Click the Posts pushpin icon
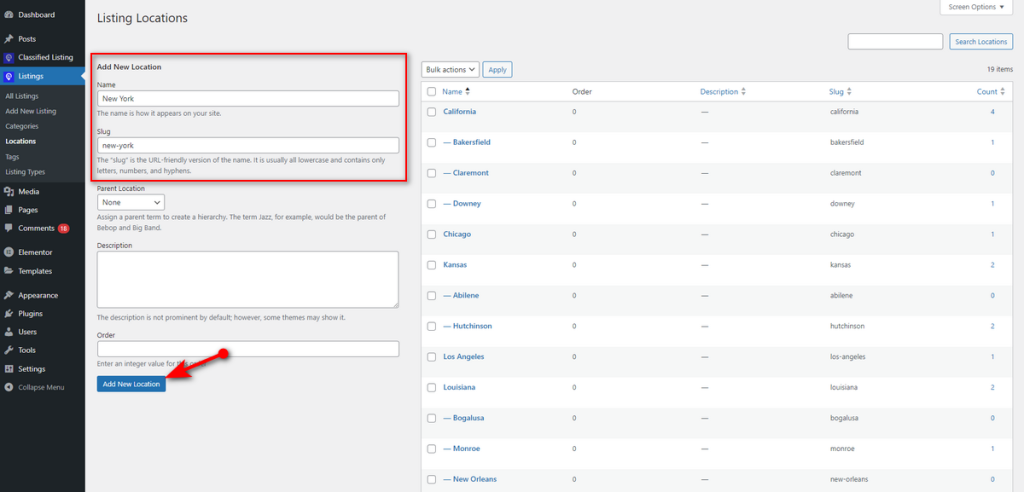The width and height of the screenshot is (1024, 492). 8,39
